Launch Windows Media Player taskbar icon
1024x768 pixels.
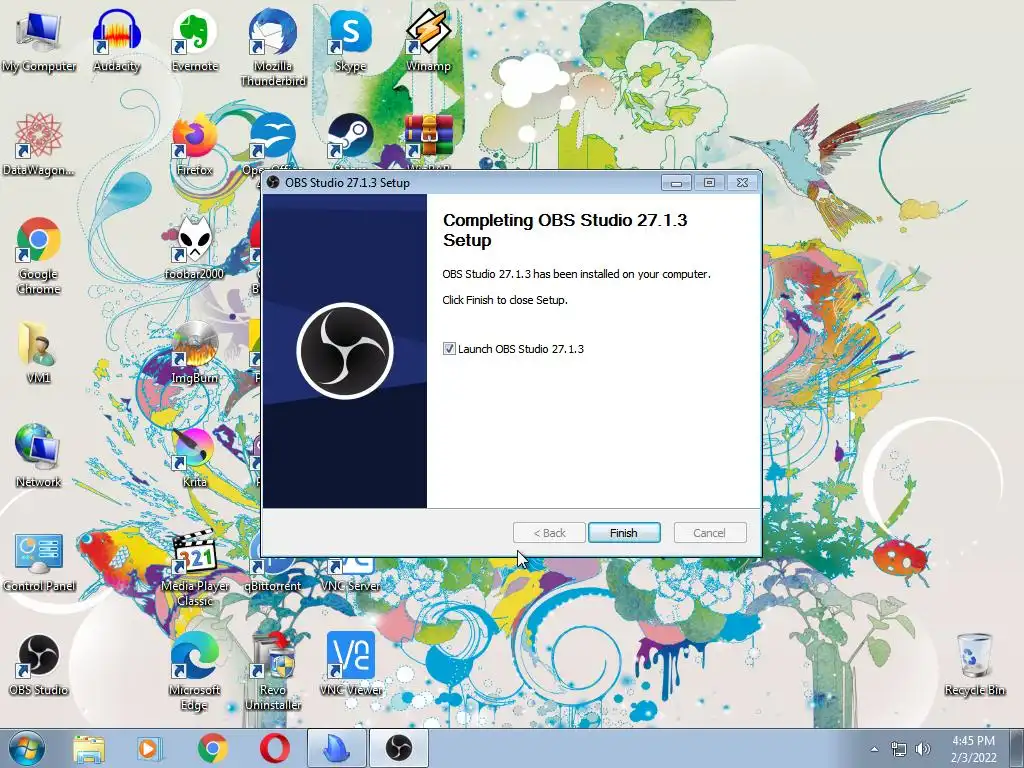[149, 748]
